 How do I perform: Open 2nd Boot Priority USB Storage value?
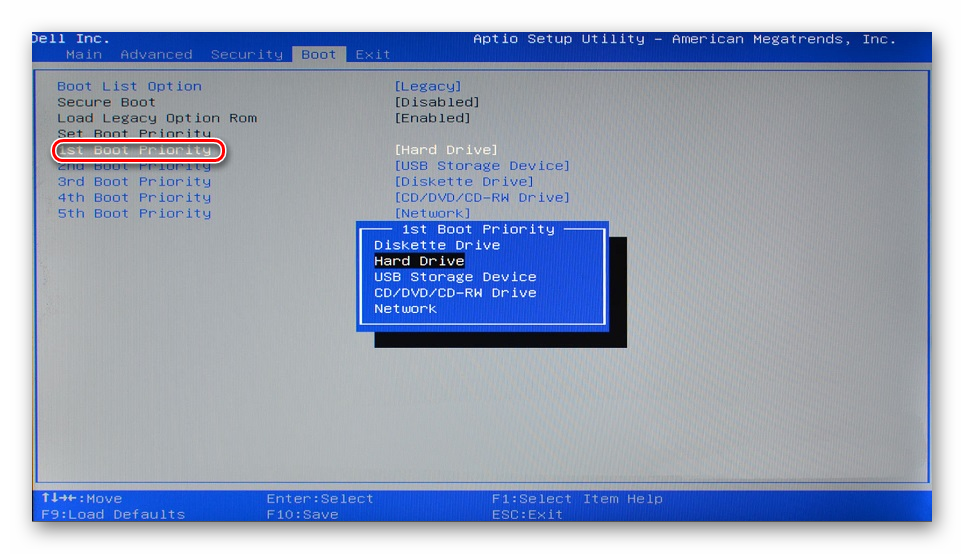pyautogui.click(x=482, y=166)
